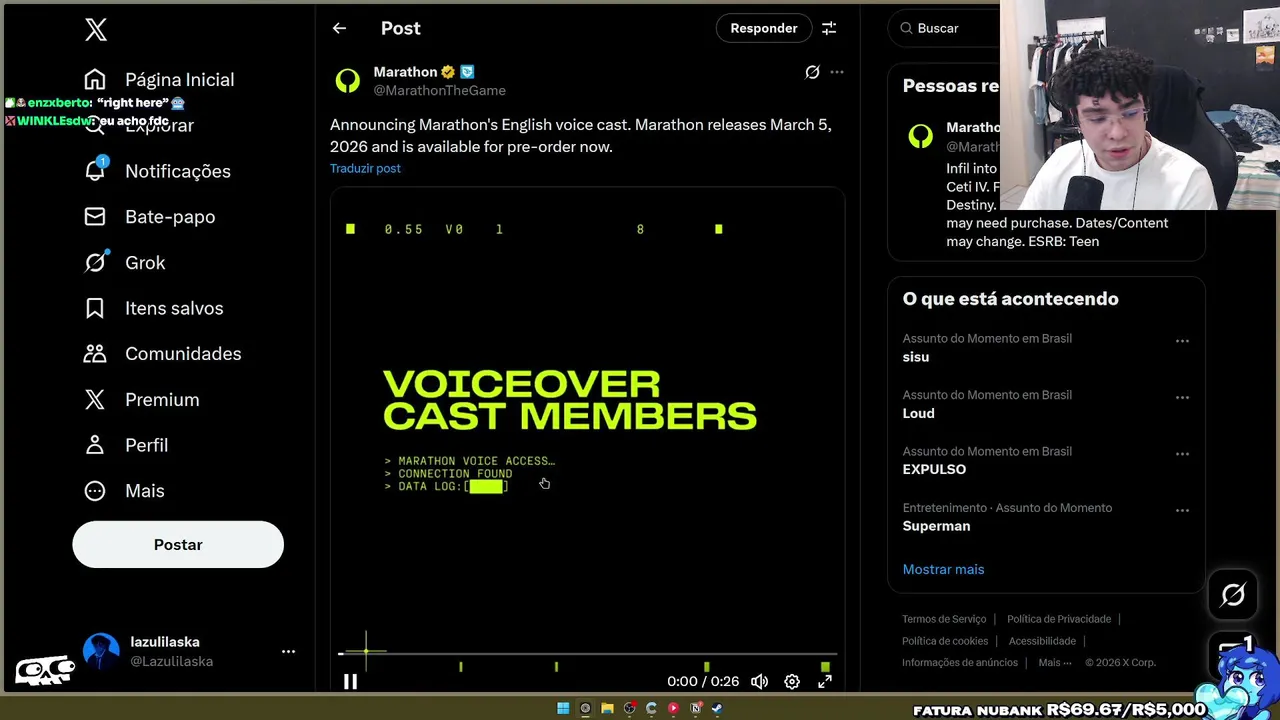Expand footer Mais dropdown
The width and height of the screenshot is (1280, 720).
[1054, 663]
